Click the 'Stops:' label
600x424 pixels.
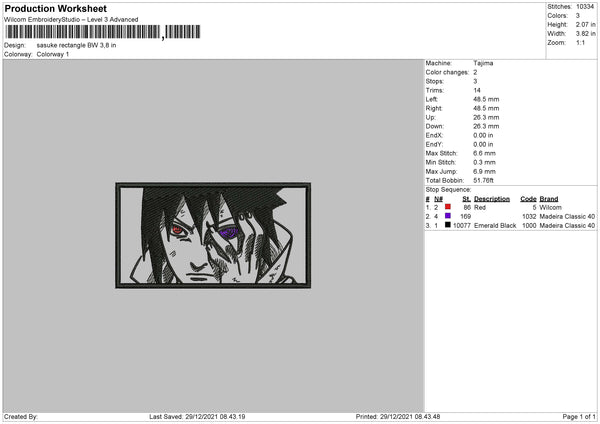[x=435, y=82]
